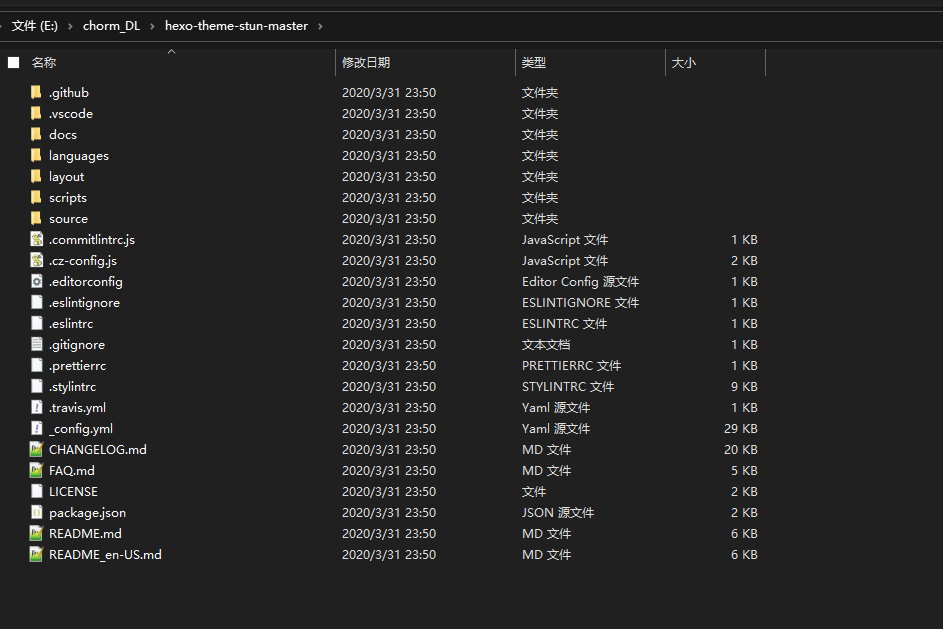Click the languages folder icon

[x=37, y=155]
